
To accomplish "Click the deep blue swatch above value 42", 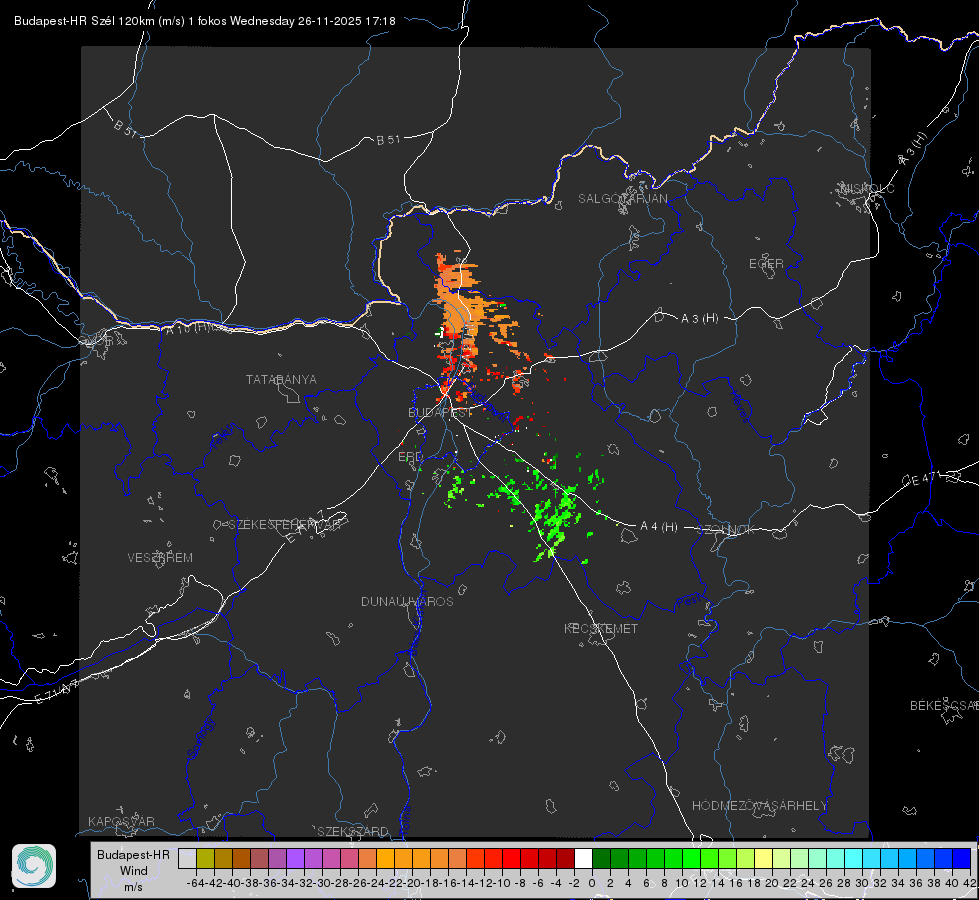I will (962, 858).
